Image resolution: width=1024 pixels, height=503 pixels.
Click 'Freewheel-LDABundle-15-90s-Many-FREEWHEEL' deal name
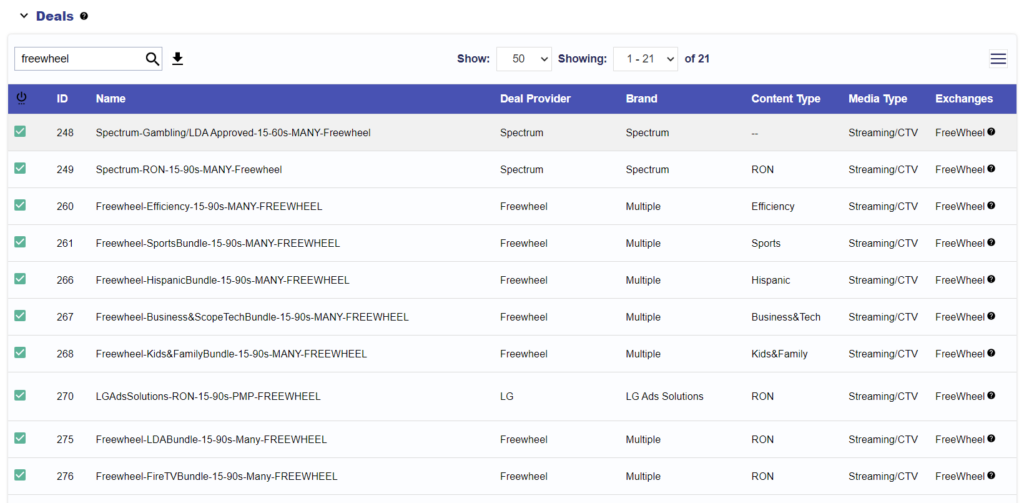pos(211,440)
